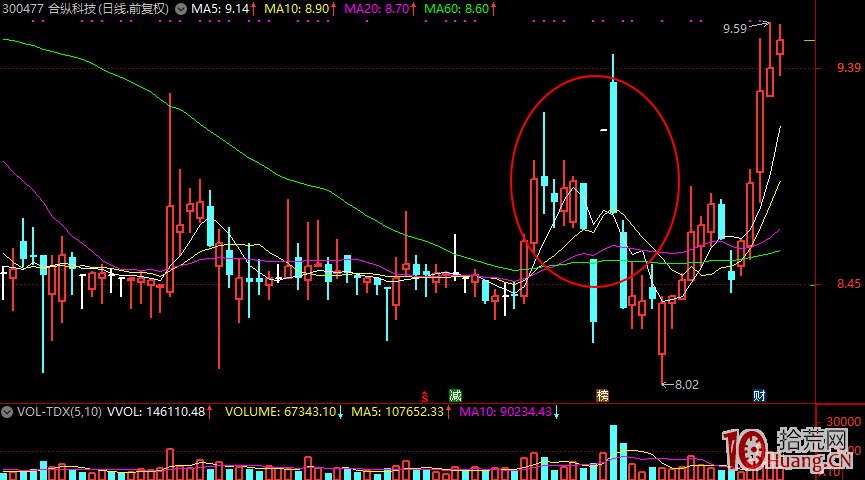Click the red 'S' marker icon
The width and height of the screenshot is (865, 480).
tap(425, 396)
